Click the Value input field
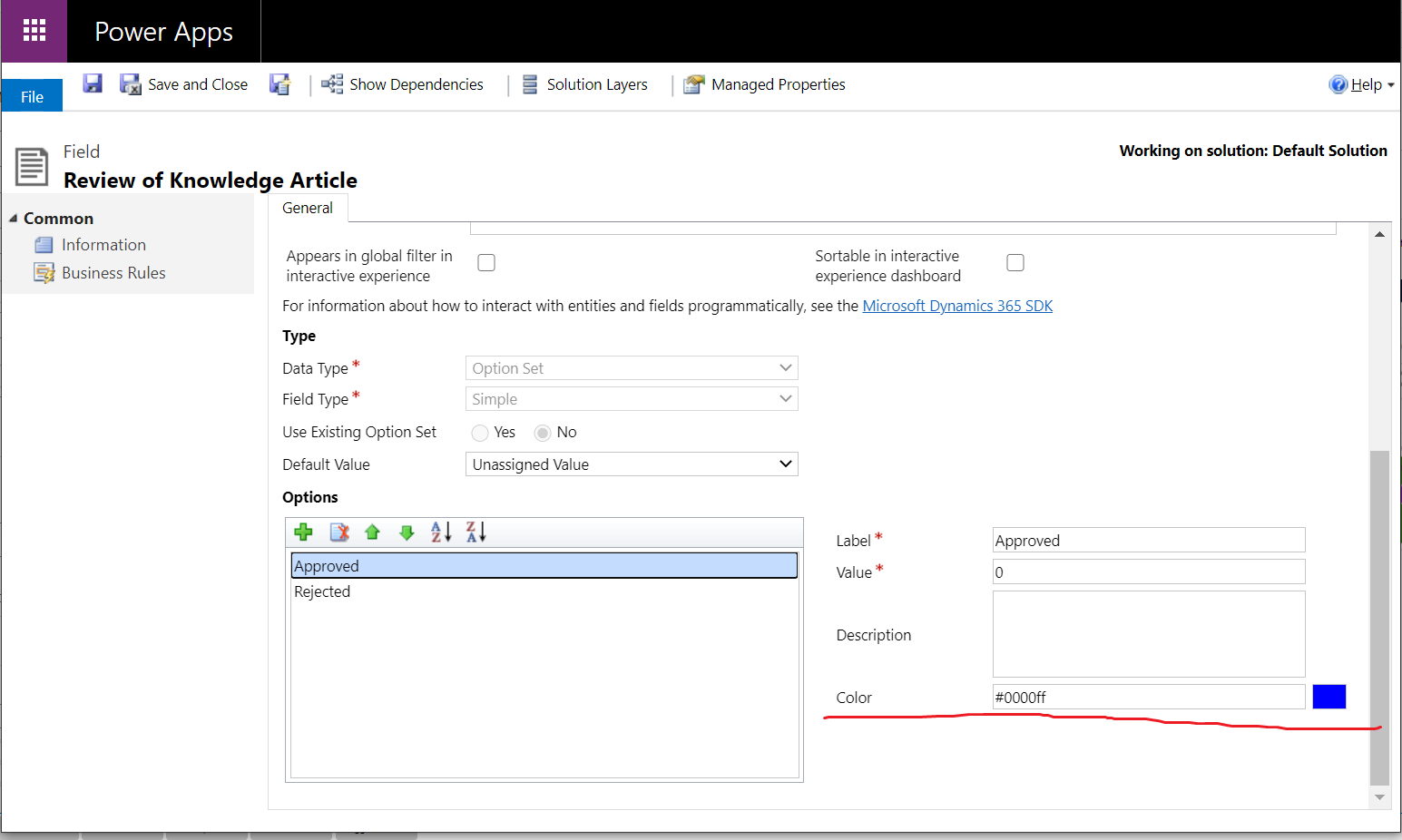Viewport: 1402px width, 840px height. [1149, 572]
